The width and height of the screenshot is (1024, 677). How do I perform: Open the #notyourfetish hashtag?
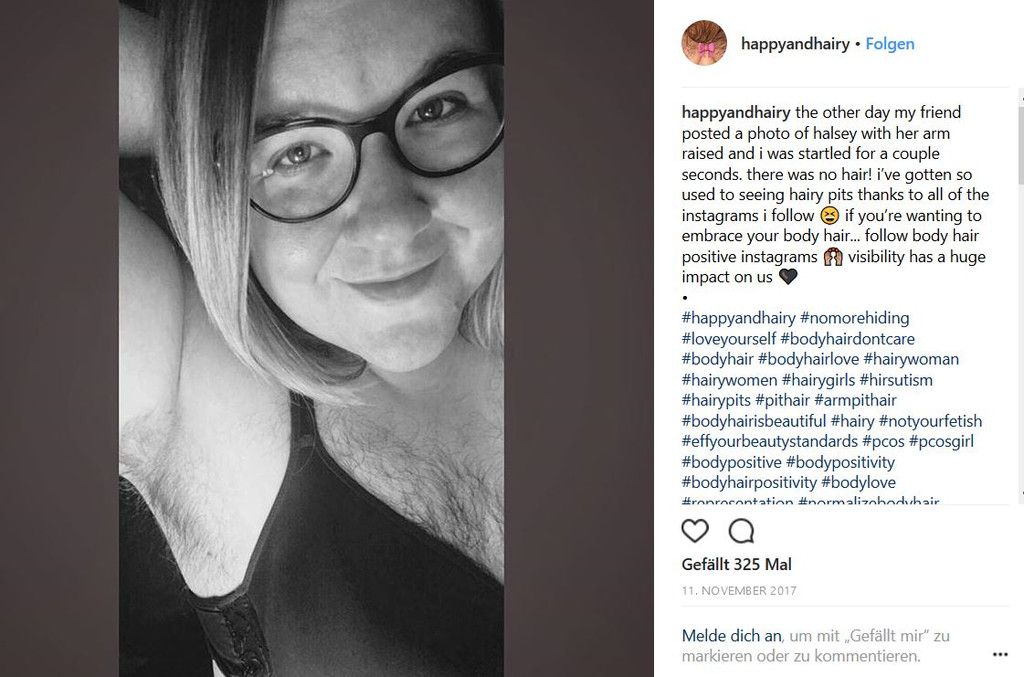(930, 421)
